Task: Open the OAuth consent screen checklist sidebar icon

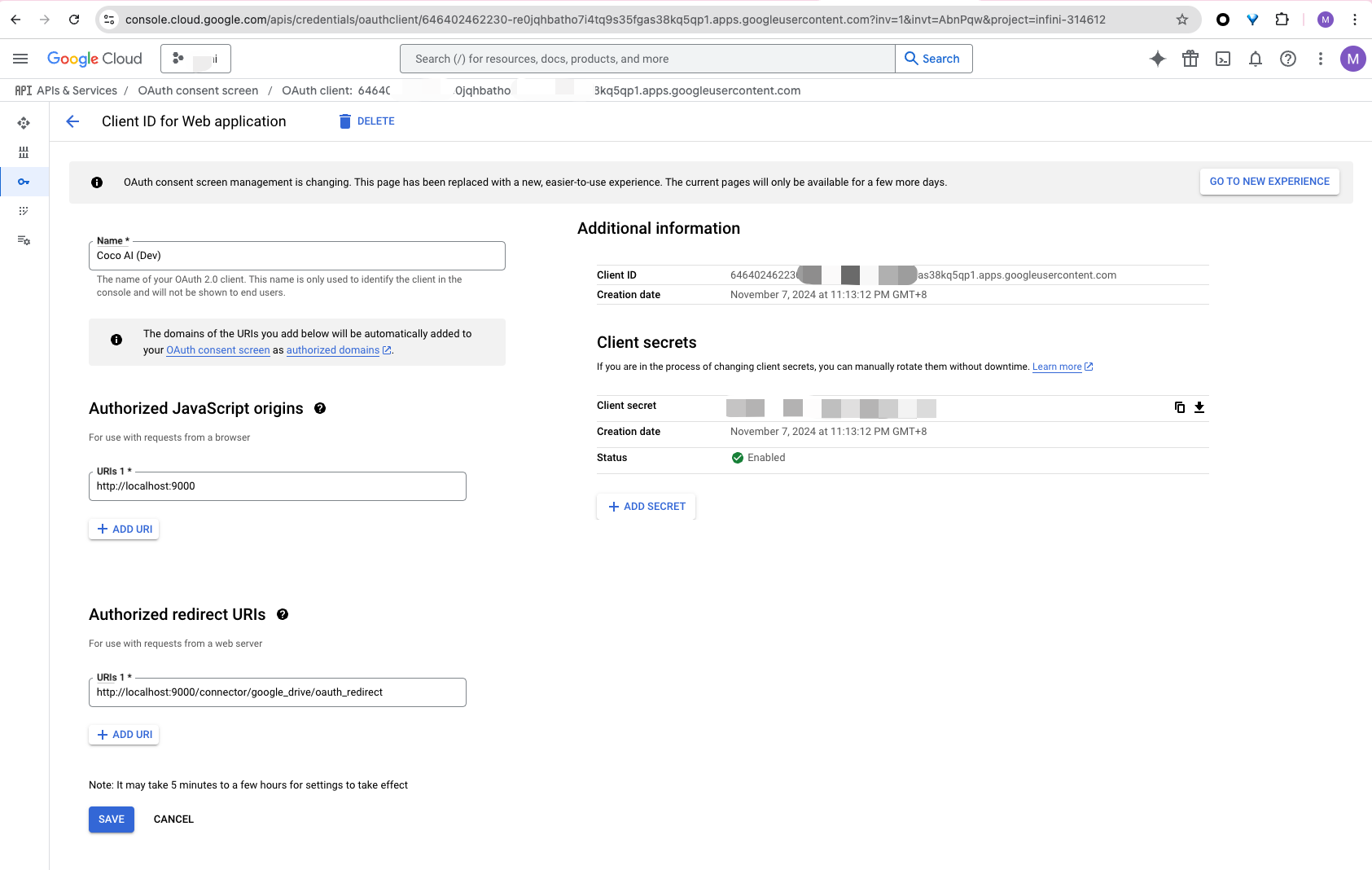Action: pos(24,210)
